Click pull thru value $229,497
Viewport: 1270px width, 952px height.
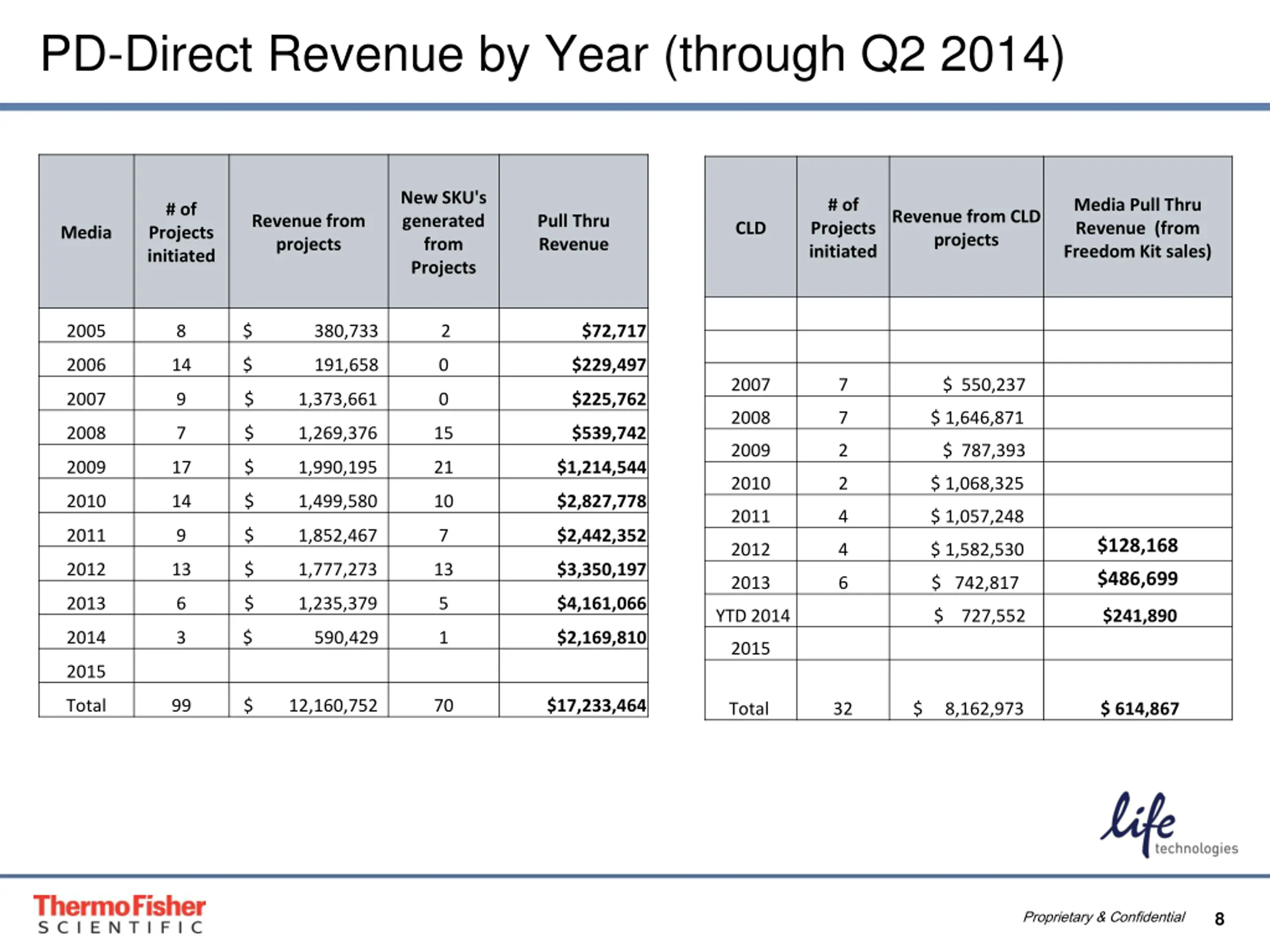tap(609, 365)
